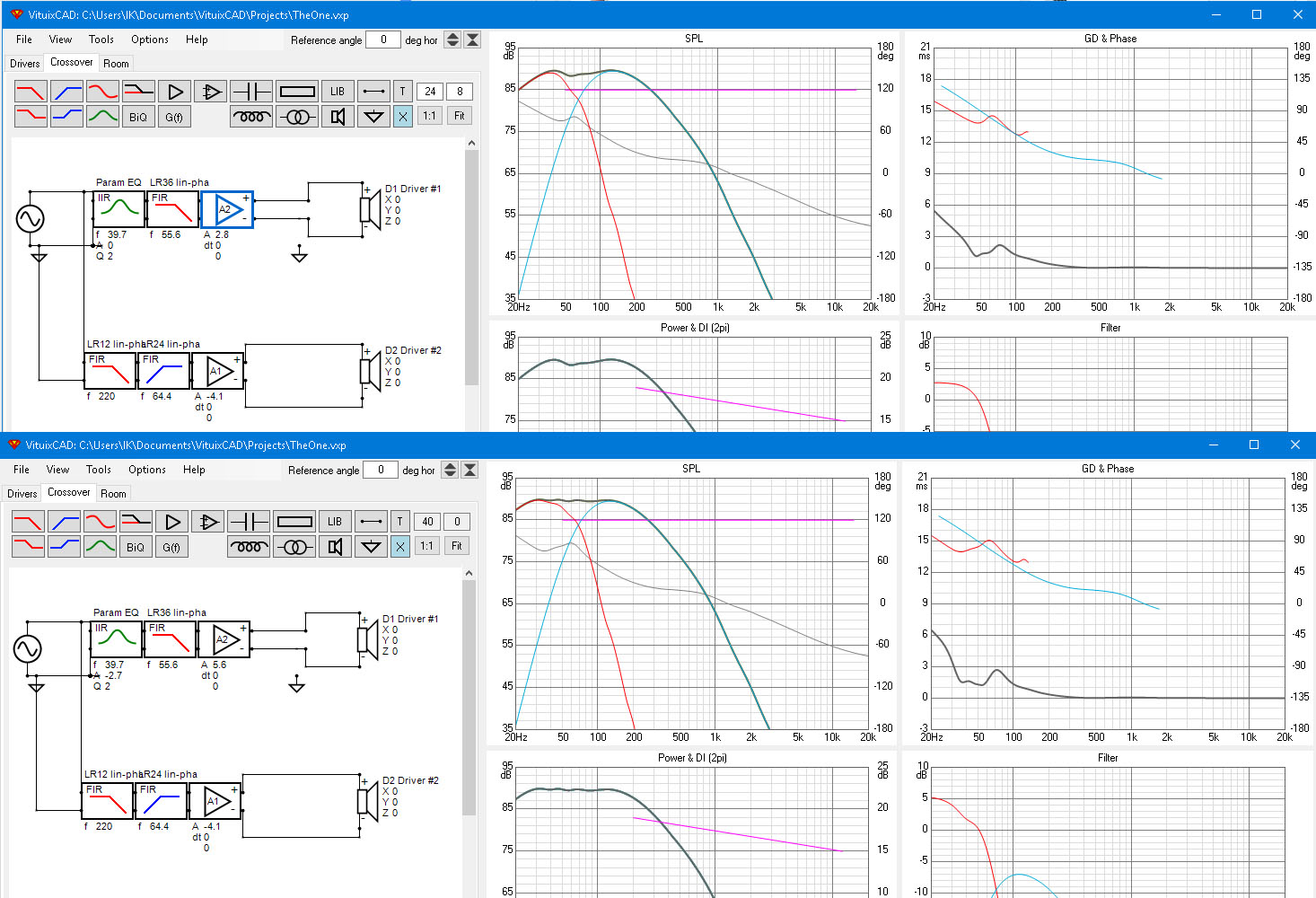Select LR36 lin-pha FIR block in lower schematic

point(170,639)
